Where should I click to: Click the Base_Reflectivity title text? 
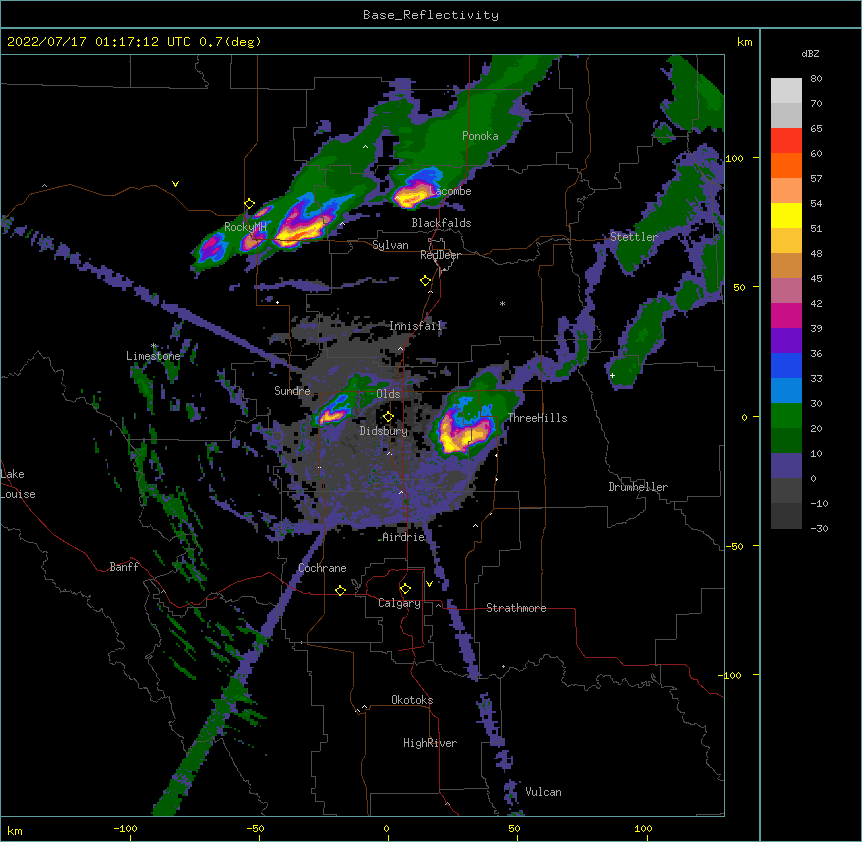coord(431,15)
